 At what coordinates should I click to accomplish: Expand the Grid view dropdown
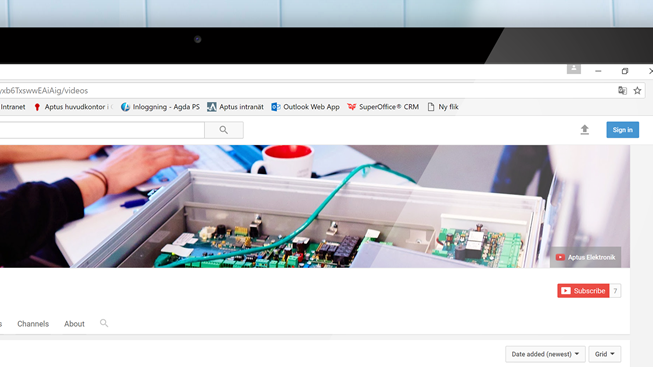[604, 354]
